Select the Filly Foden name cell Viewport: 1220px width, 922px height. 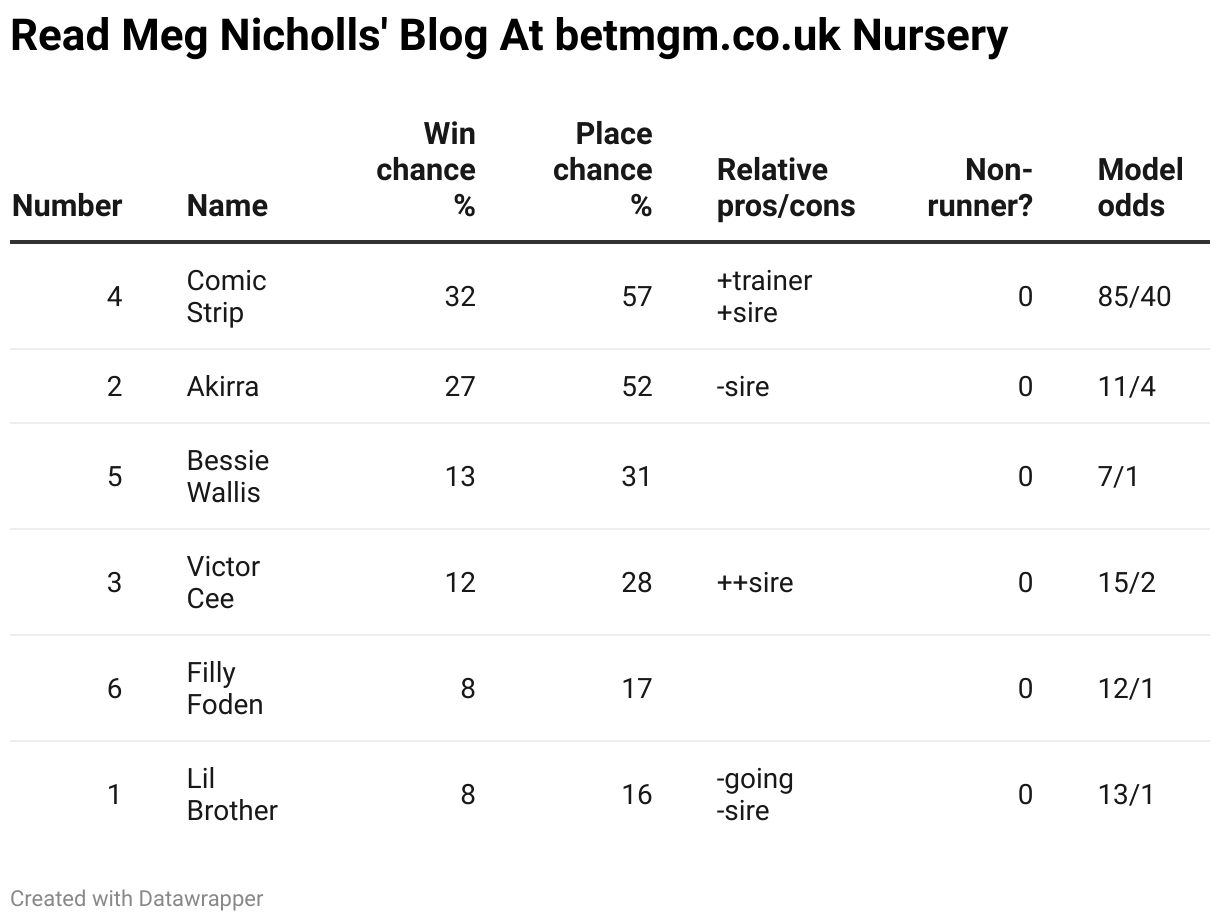(x=225, y=688)
